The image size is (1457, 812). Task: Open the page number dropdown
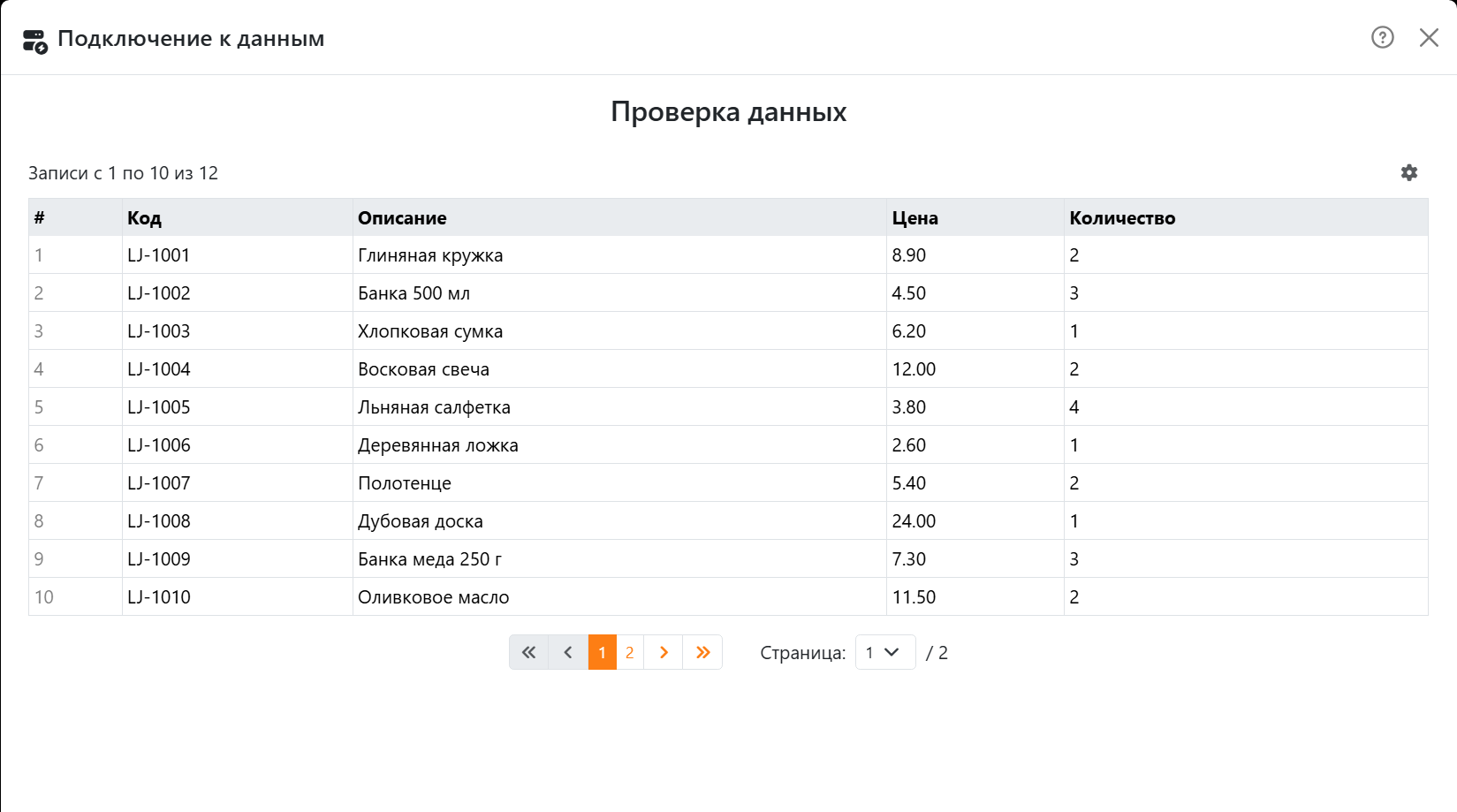(x=885, y=652)
